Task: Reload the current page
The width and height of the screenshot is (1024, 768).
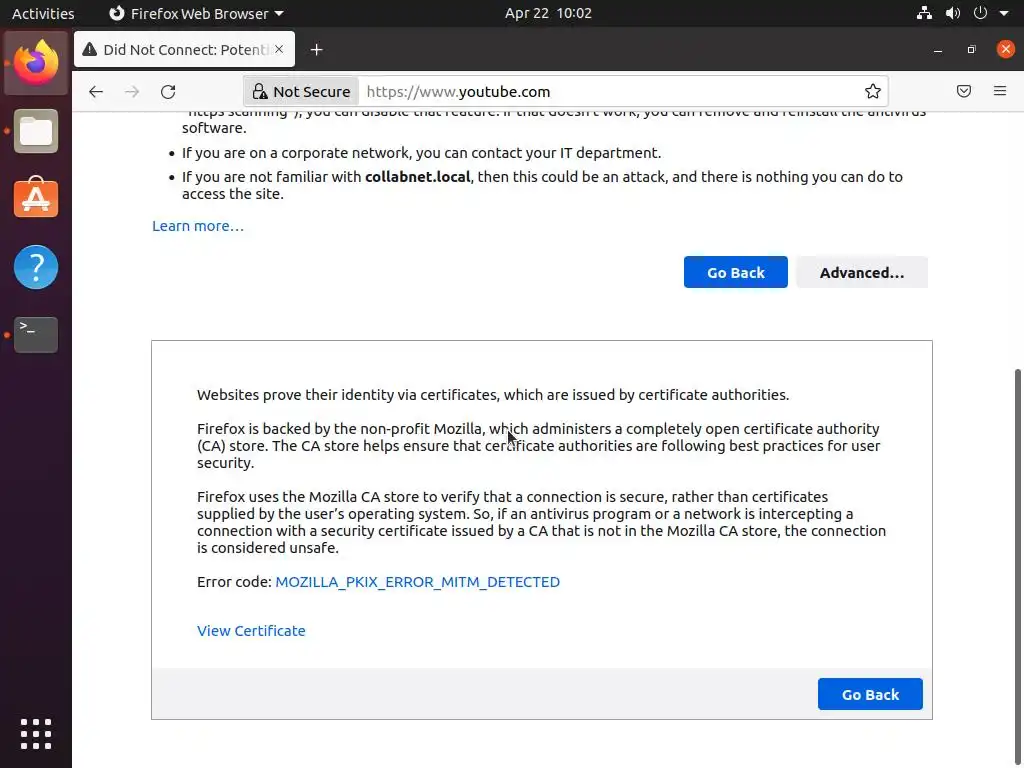Action: [x=168, y=92]
